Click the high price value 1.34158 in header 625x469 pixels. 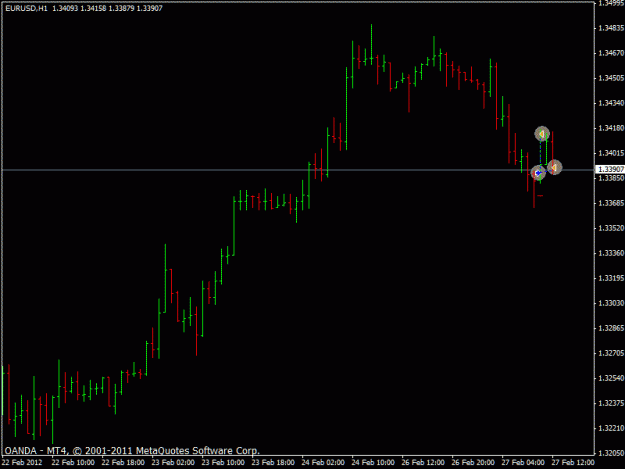point(93,8)
